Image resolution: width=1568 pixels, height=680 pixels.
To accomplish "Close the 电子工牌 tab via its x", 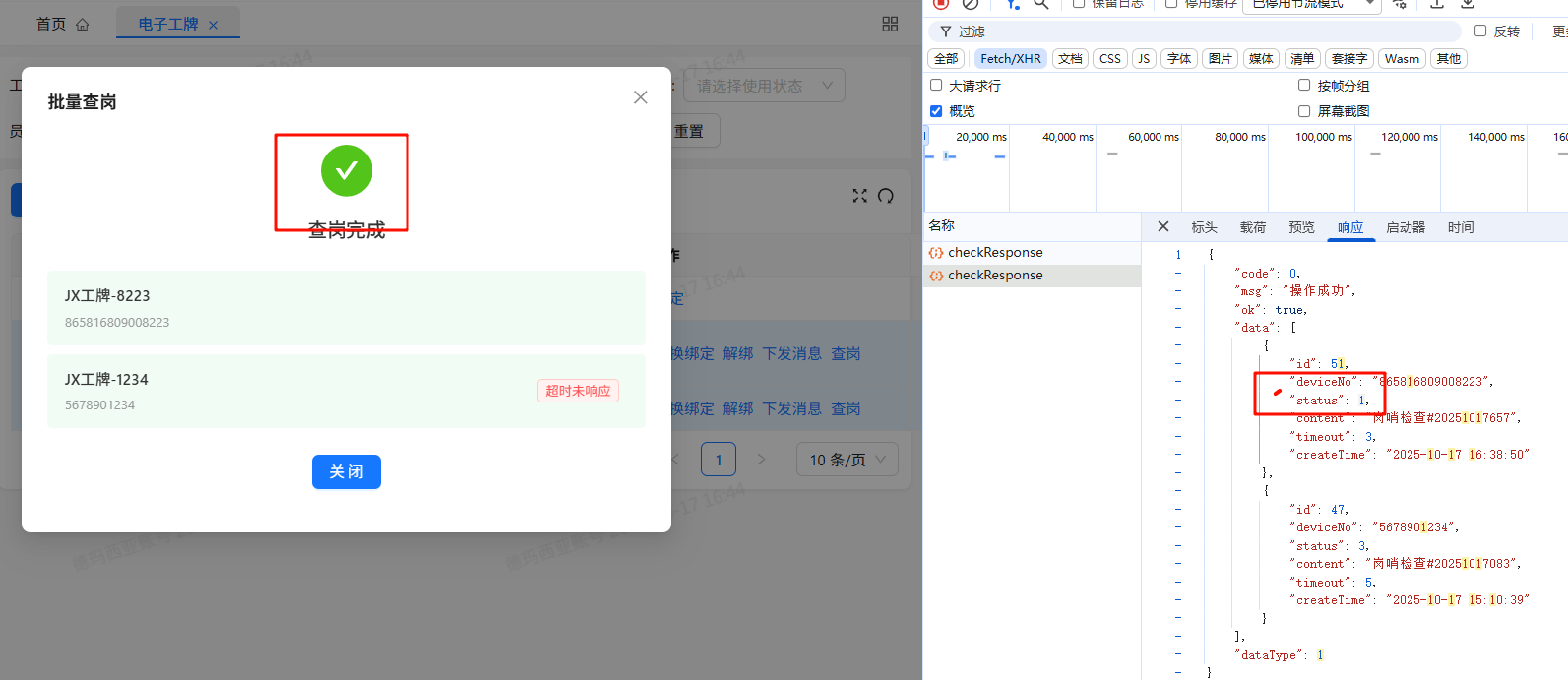I will [213, 26].
